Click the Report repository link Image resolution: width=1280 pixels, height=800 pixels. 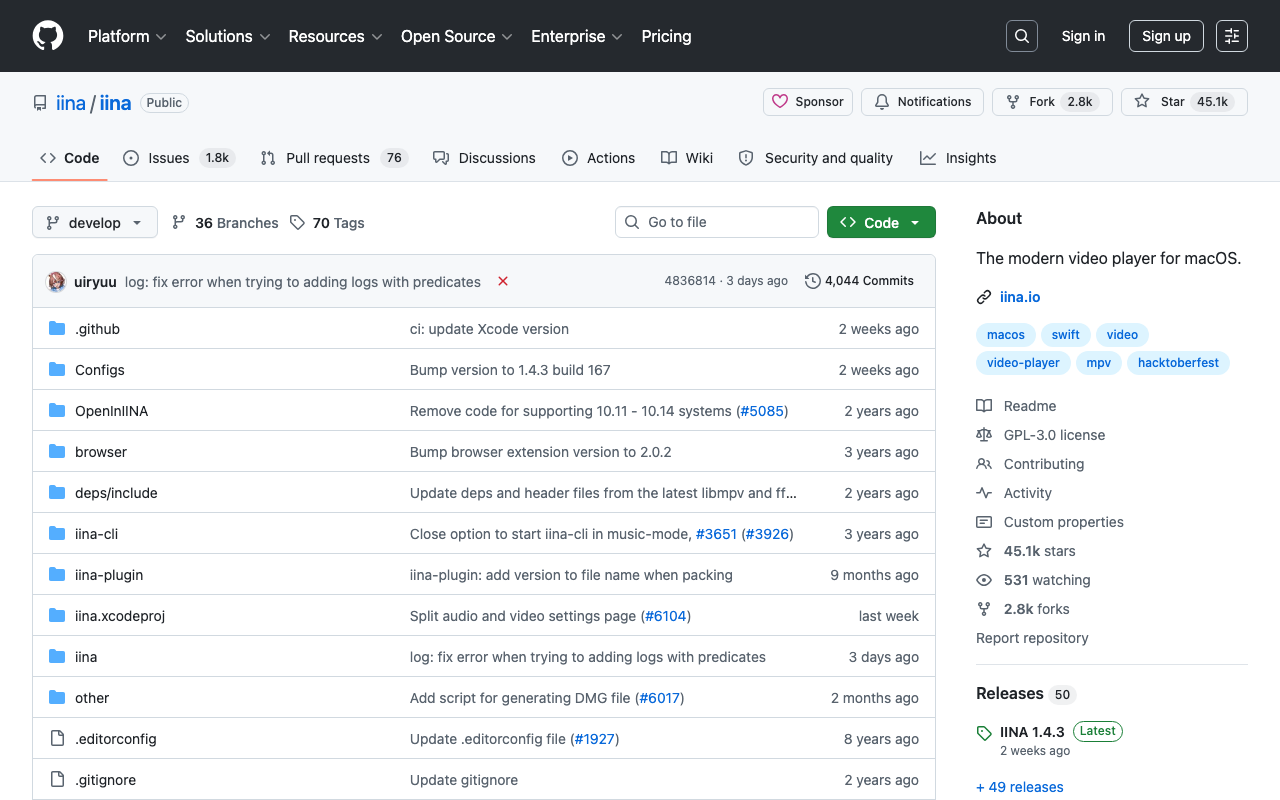pyautogui.click(x=1032, y=638)
